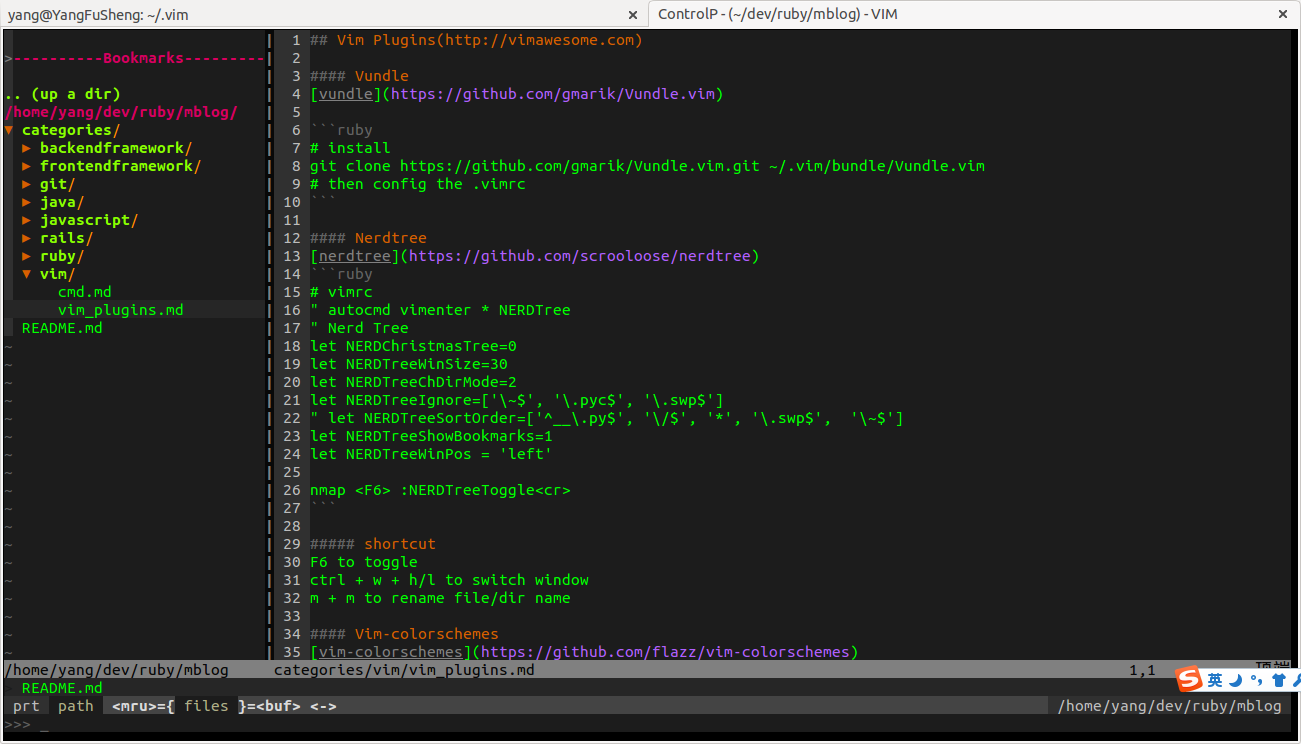Viewport: 1301px width, 744px height.
Task: Click the '##### shortcut' heading
Action: tap(373, 544)
